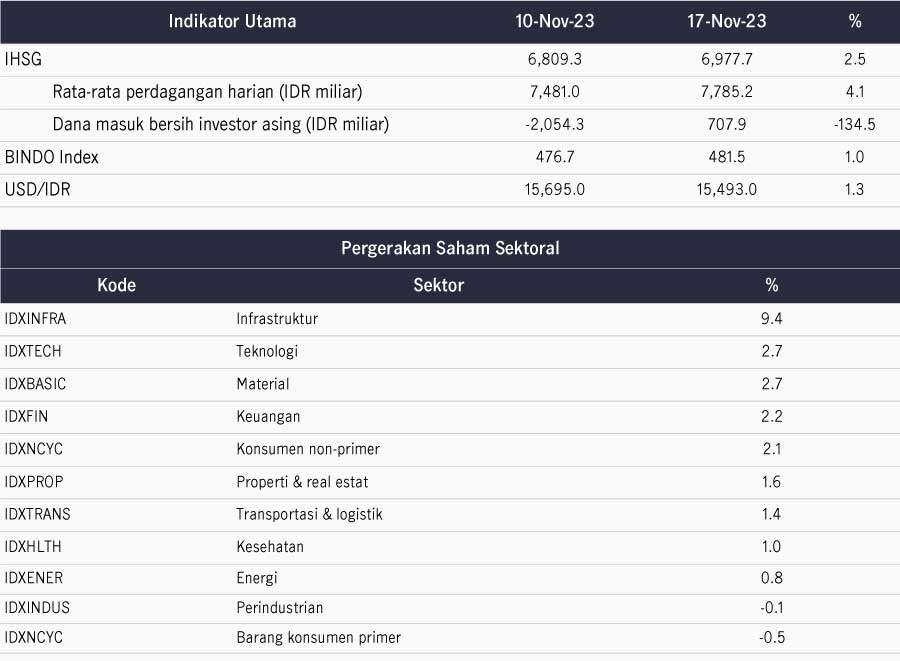
Task: Select the IDXINFRA code cell
Action: pos(36,319)
